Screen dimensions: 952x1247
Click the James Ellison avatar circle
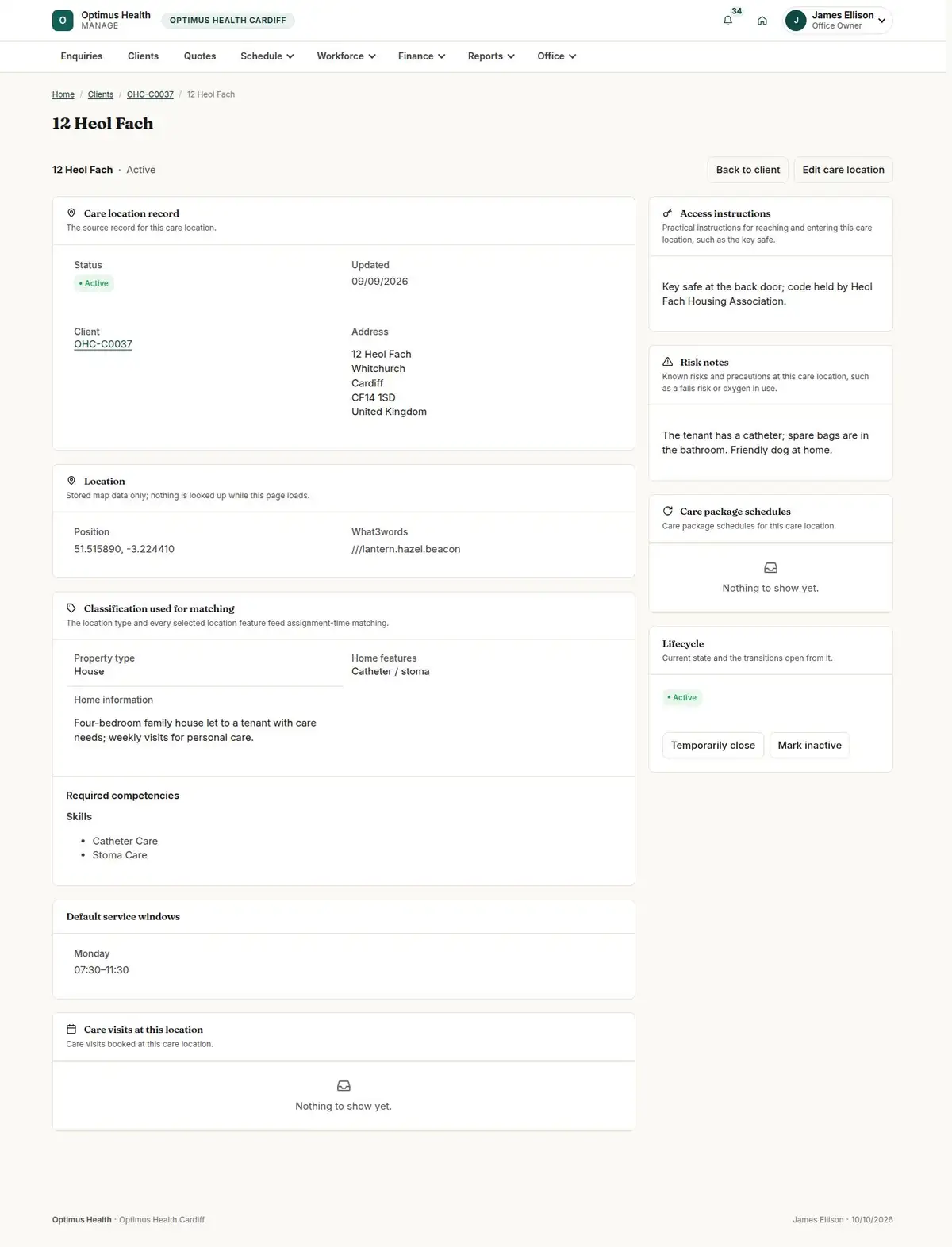pyautogui.click(x=796, y=21)
